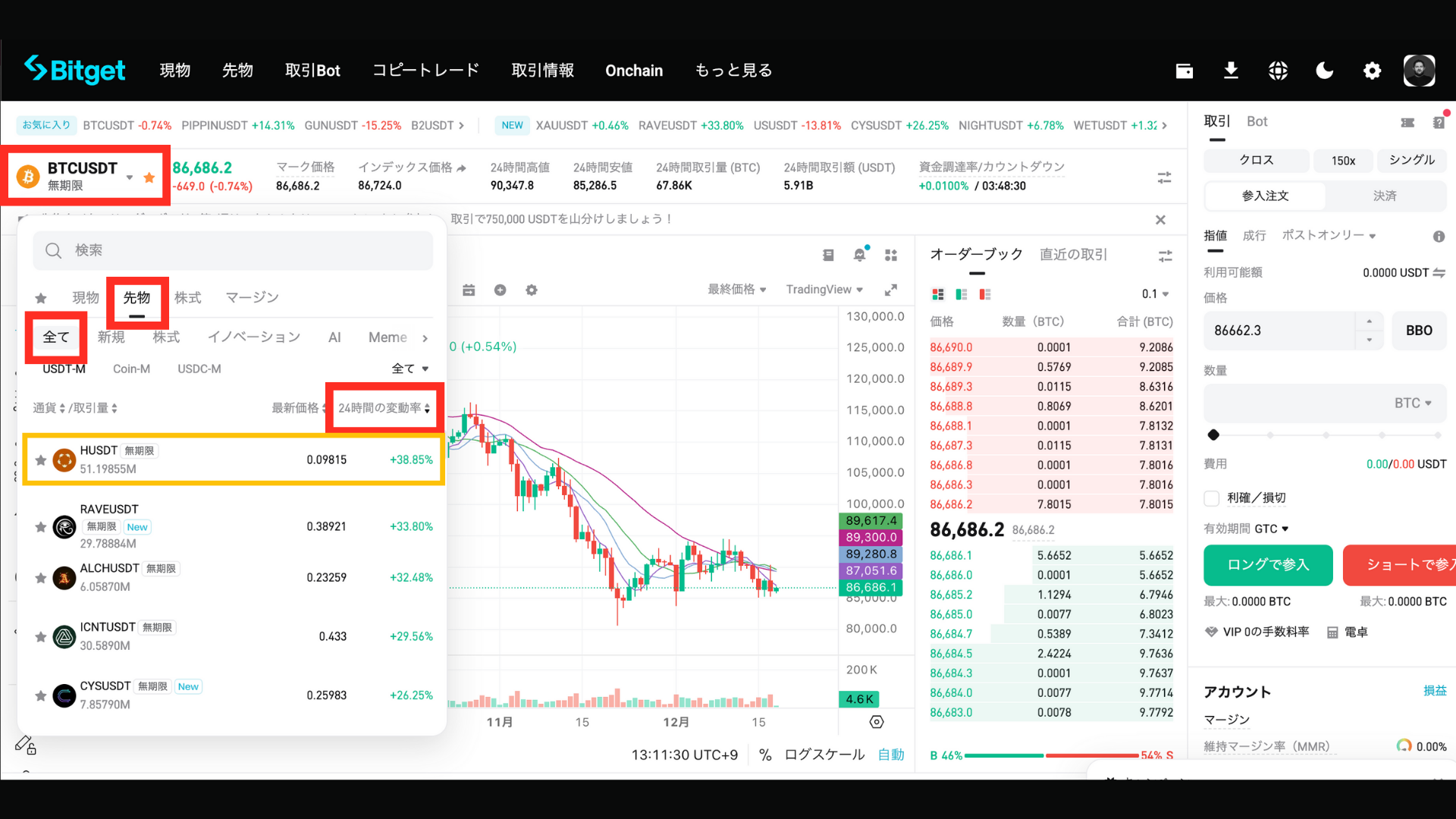Click the 検索 search field
This screenshot has height=819, width=1456.
[x=233, y=250]
